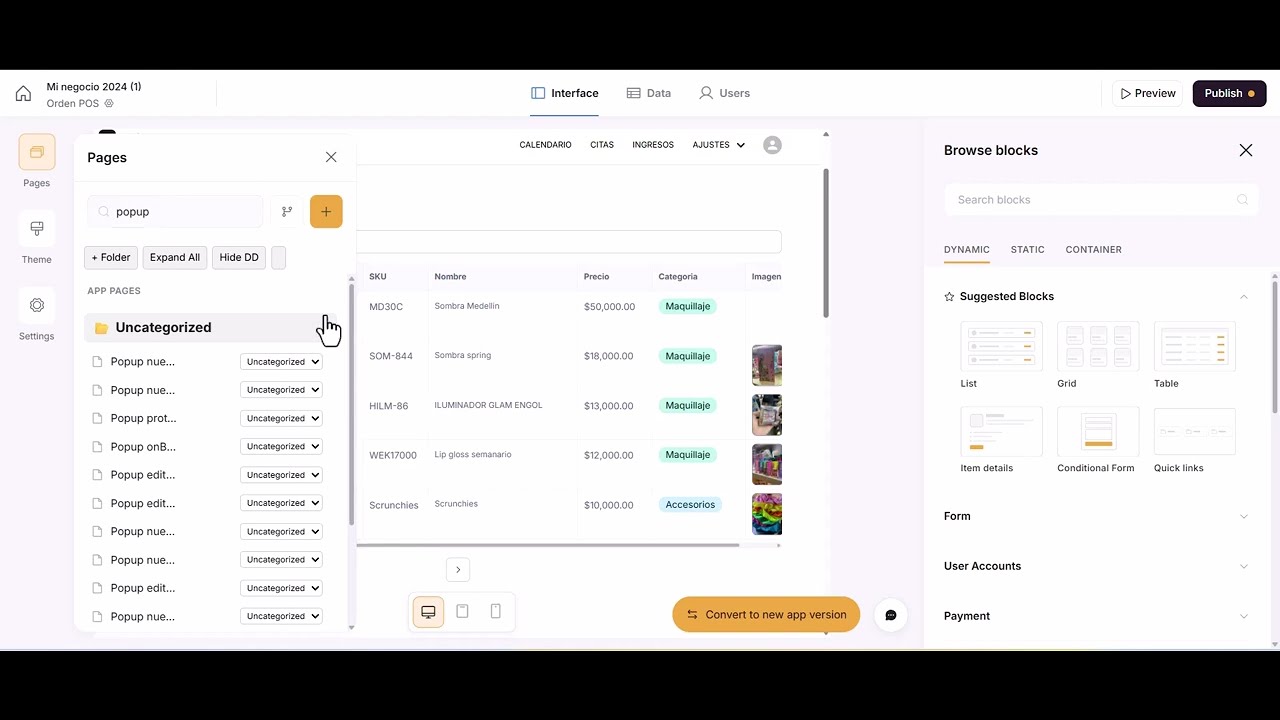Click the home icon in top bar
1280x720 pixels.
tap(23, 94)
